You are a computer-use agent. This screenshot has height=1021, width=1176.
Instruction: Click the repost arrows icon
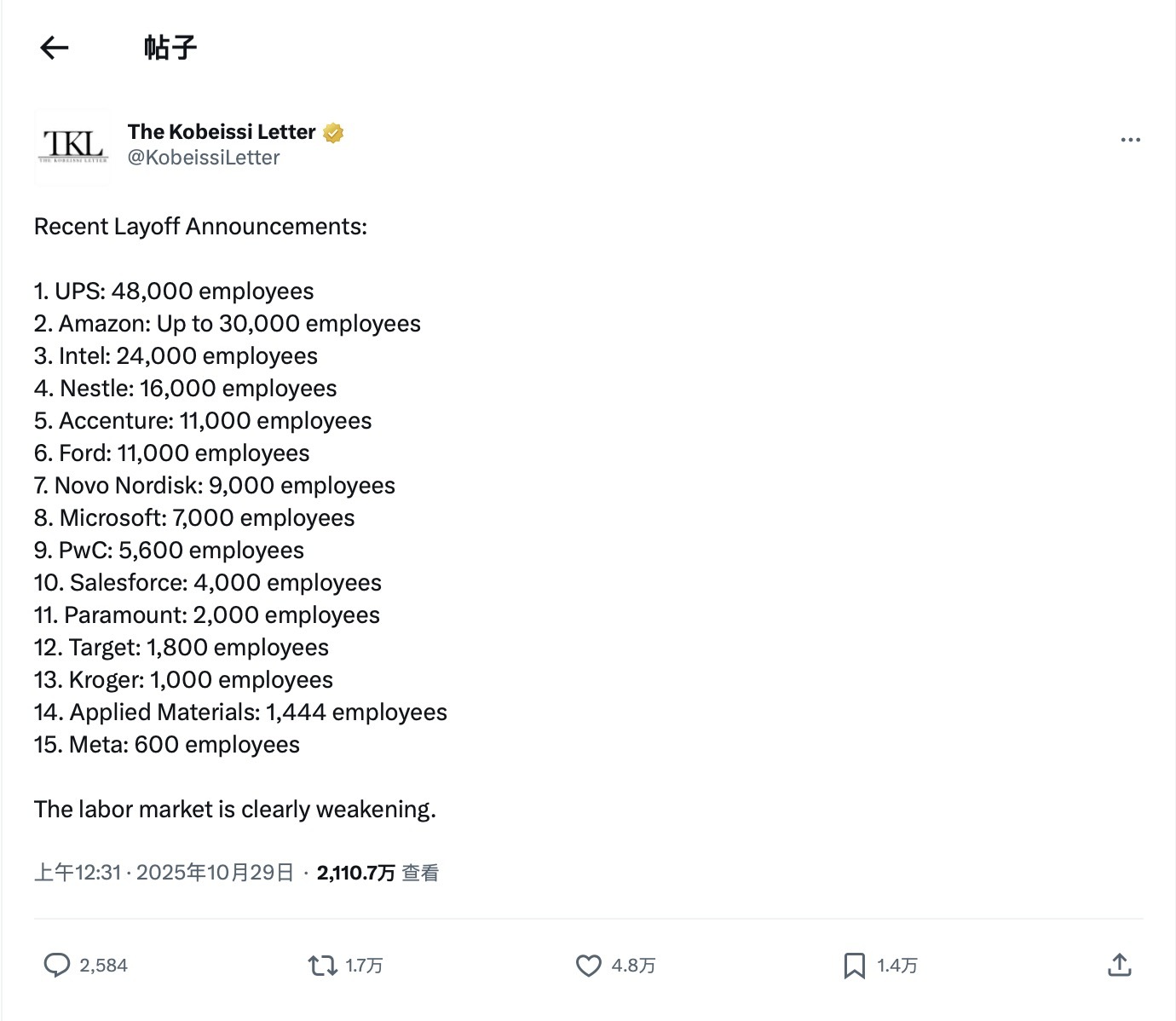322,966
